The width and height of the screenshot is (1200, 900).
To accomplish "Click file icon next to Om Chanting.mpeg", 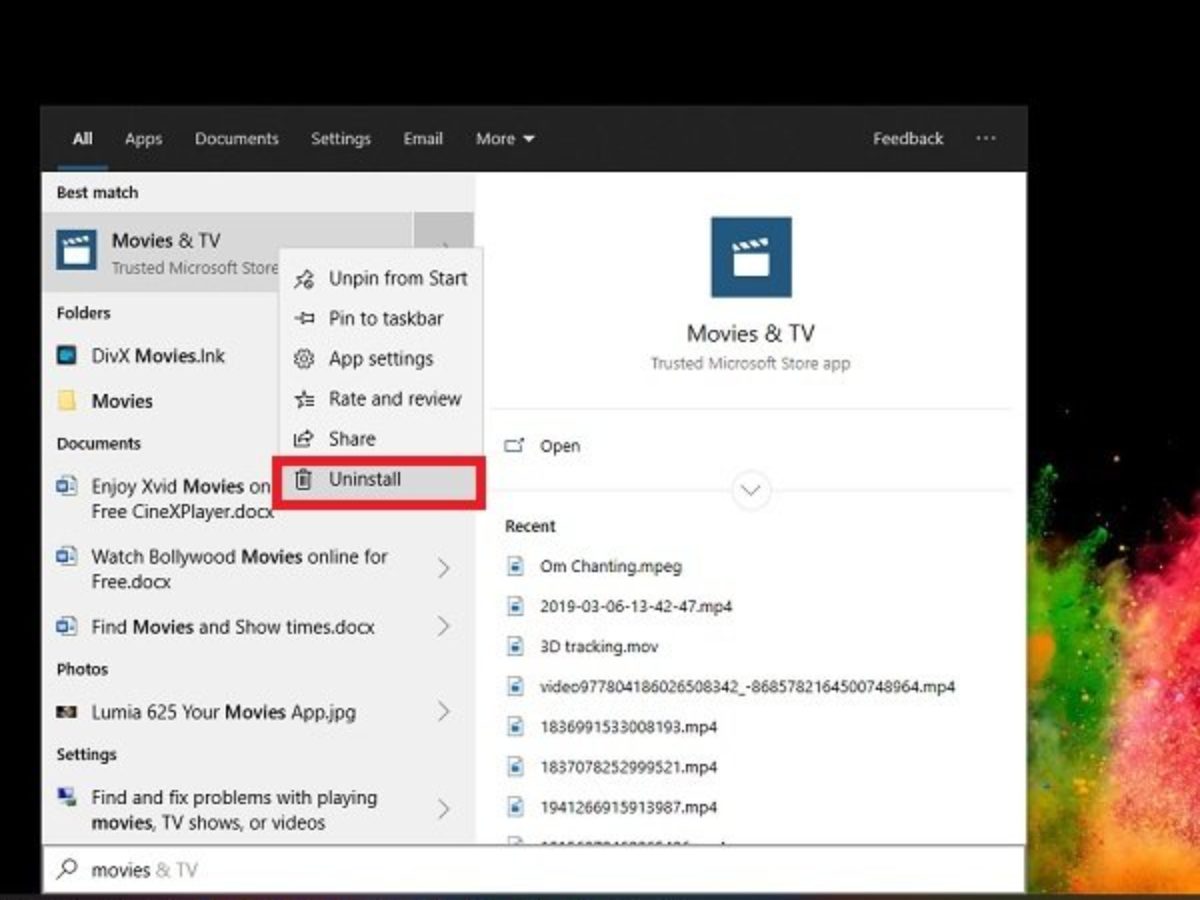I will coord(515,566).
